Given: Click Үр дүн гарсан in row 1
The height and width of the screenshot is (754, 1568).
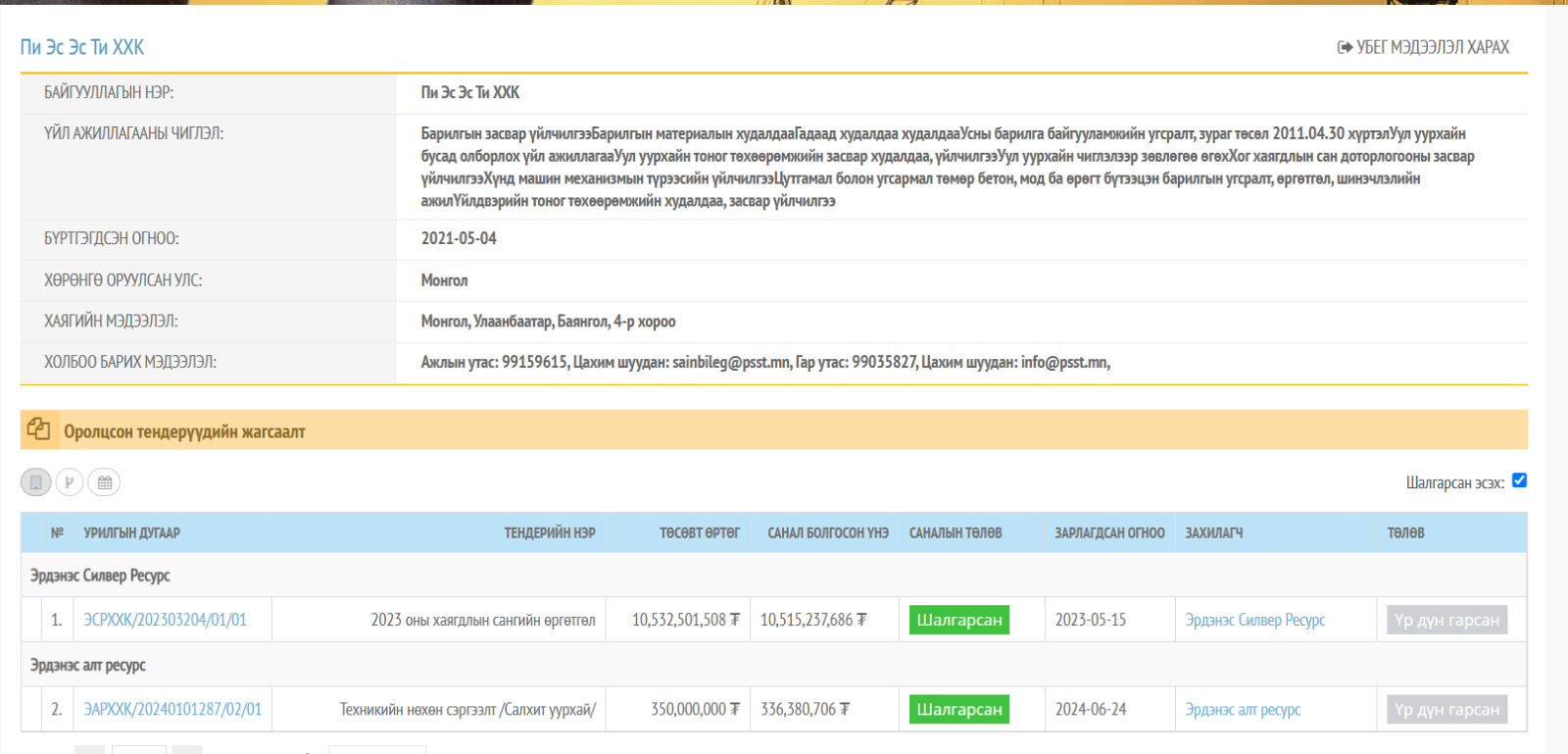Looking at the screenshot, I should coord(1446,620).
